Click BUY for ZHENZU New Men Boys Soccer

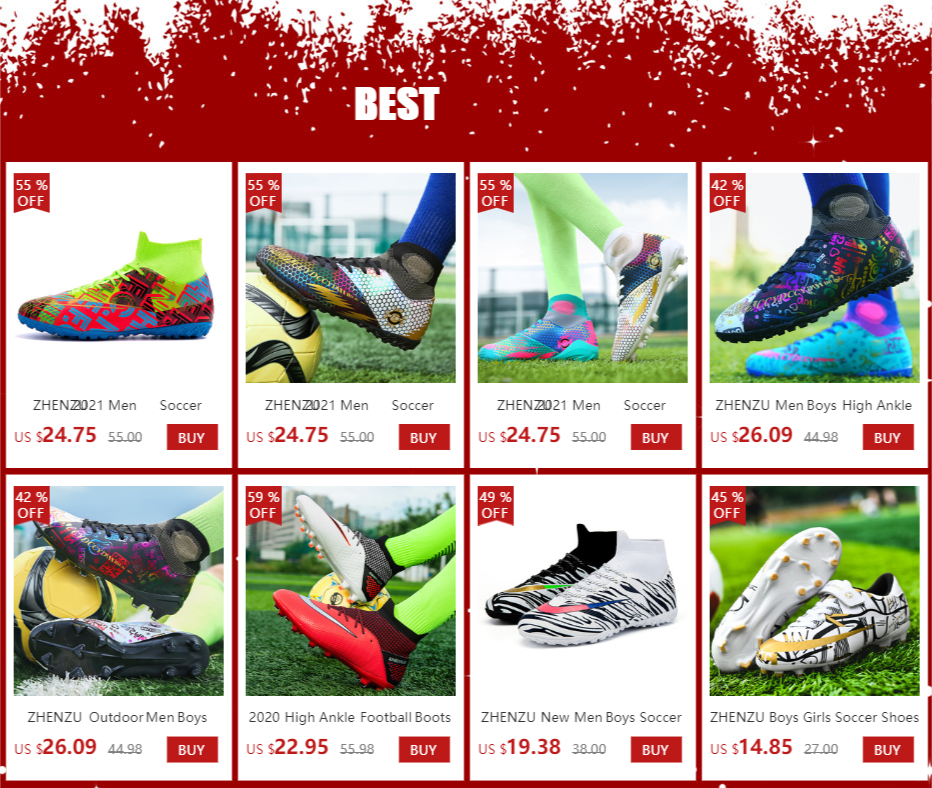pyautogui.click(x=656, y=750)
